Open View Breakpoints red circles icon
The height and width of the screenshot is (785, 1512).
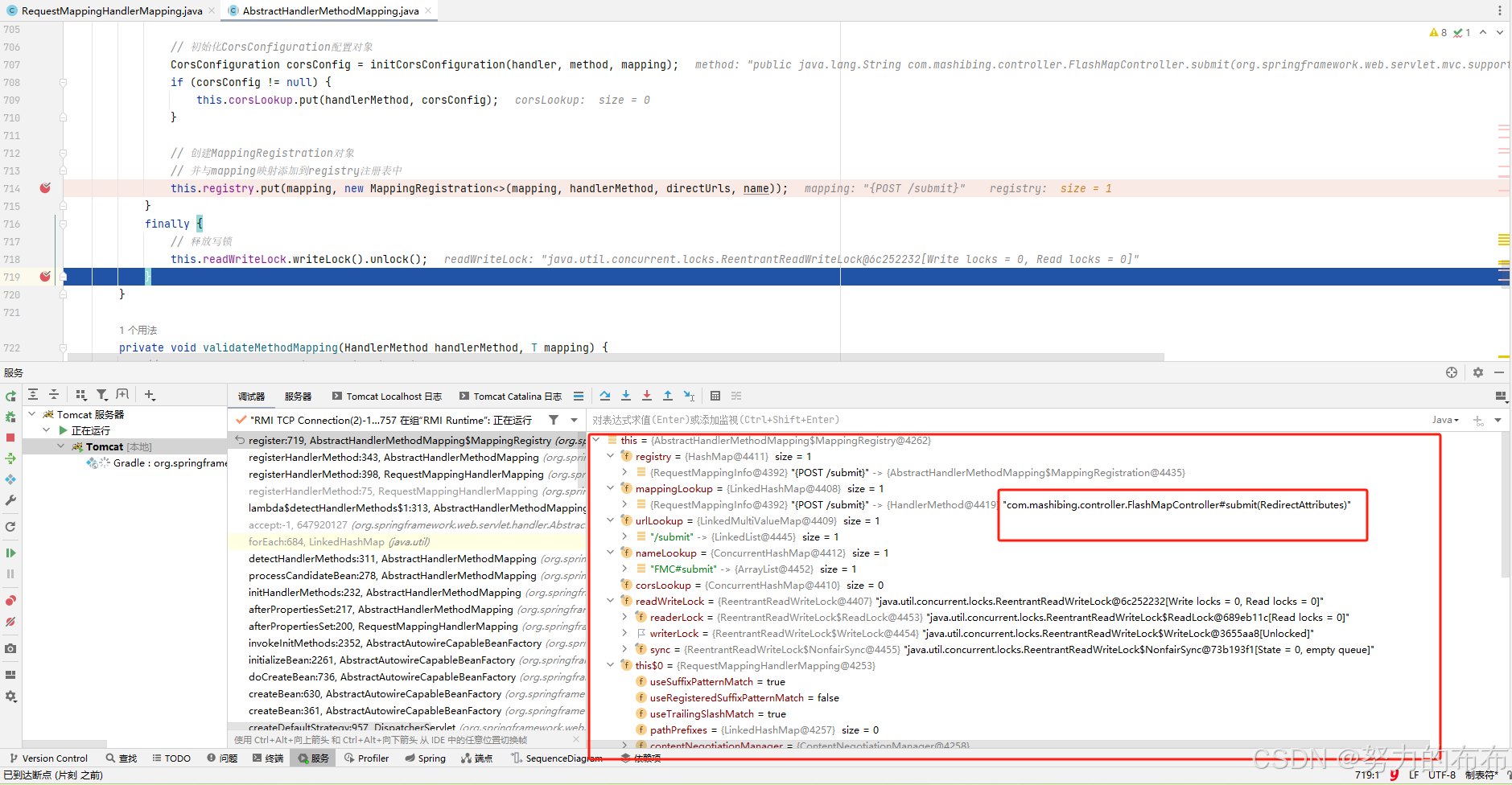click(x=10, y=601)
